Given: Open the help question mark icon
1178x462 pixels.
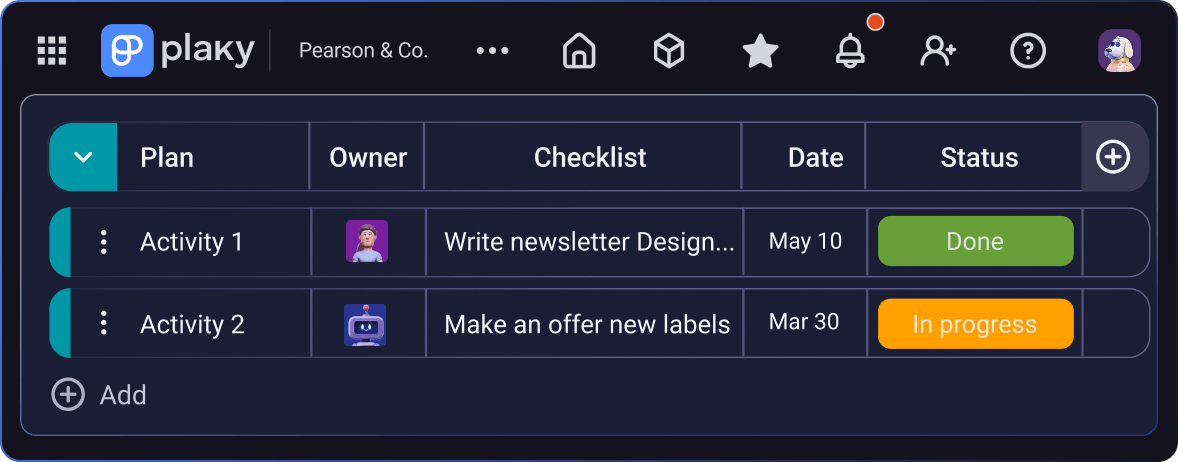Looking at the screenshot, I should [1028, 51].
